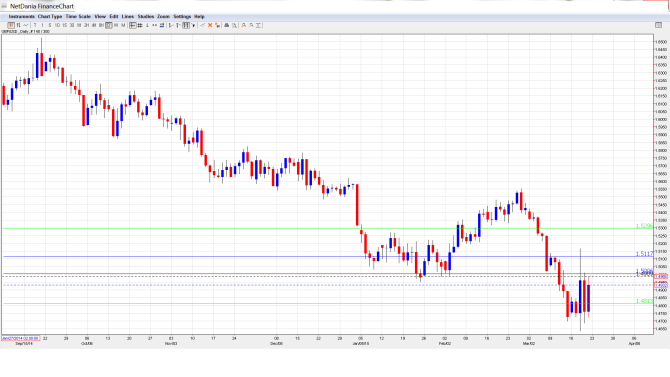Switch to the 5-minute time scale
Image resolution: width=670 pixels, height=377 pixels.
pyautogui.click(x=50, y=25)
